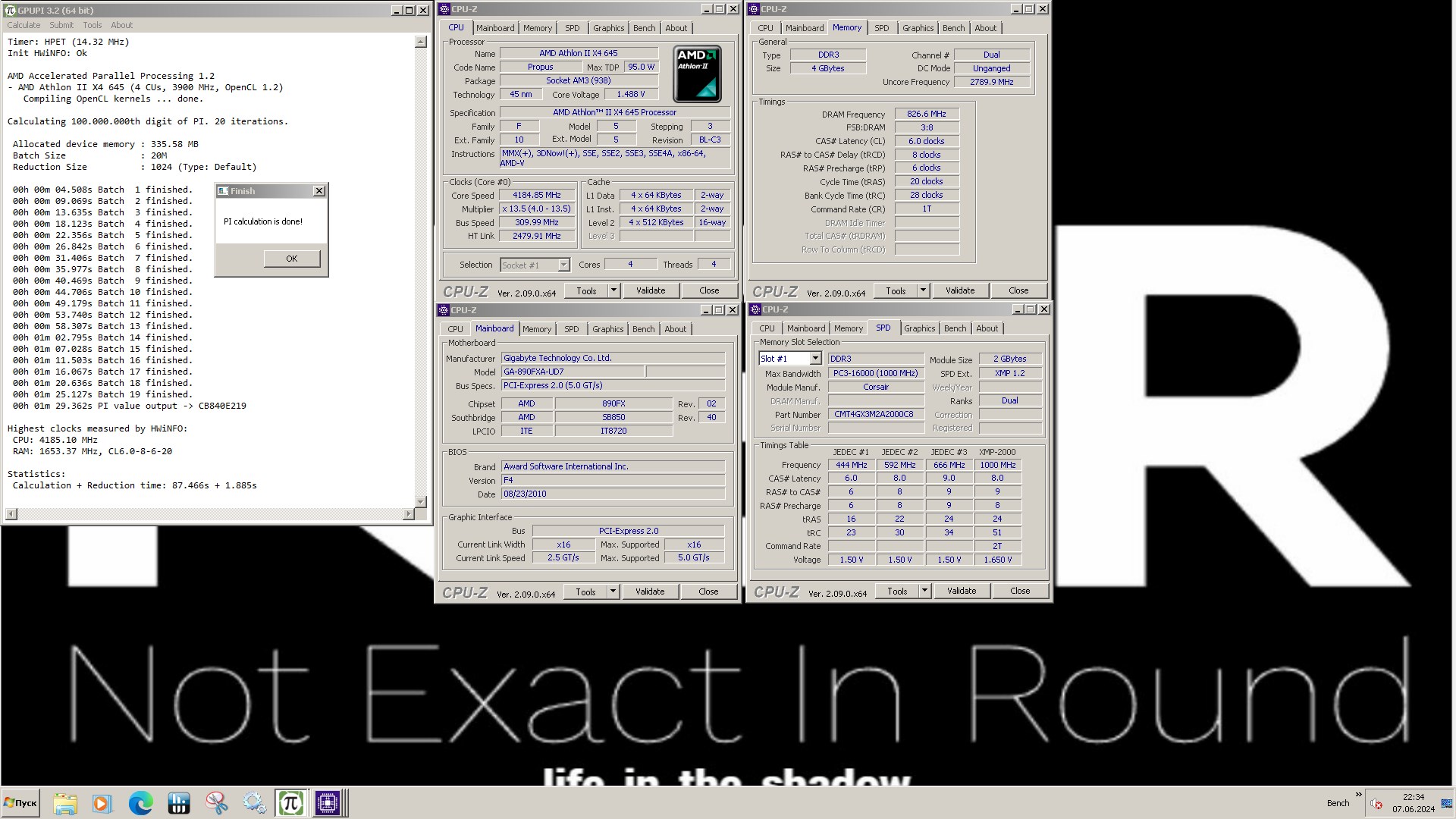Viewport: 1456px width, 819px height.
Task: Open Graphics tab in CPU-Z CPU window
Action: [609, 28]
